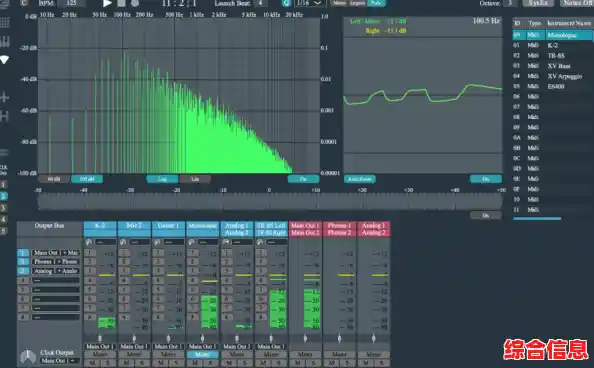Click Meter button on Main Out channel

[305, 355]
